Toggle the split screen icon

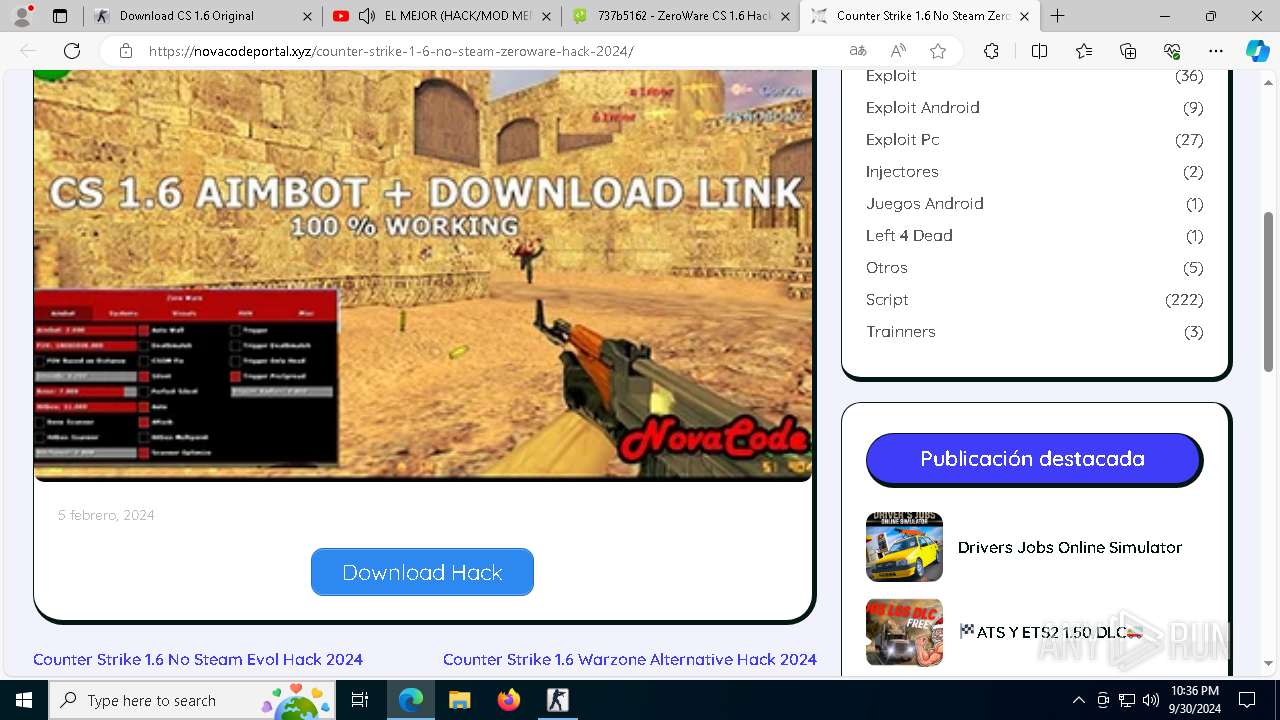(x=1039, y=51)
